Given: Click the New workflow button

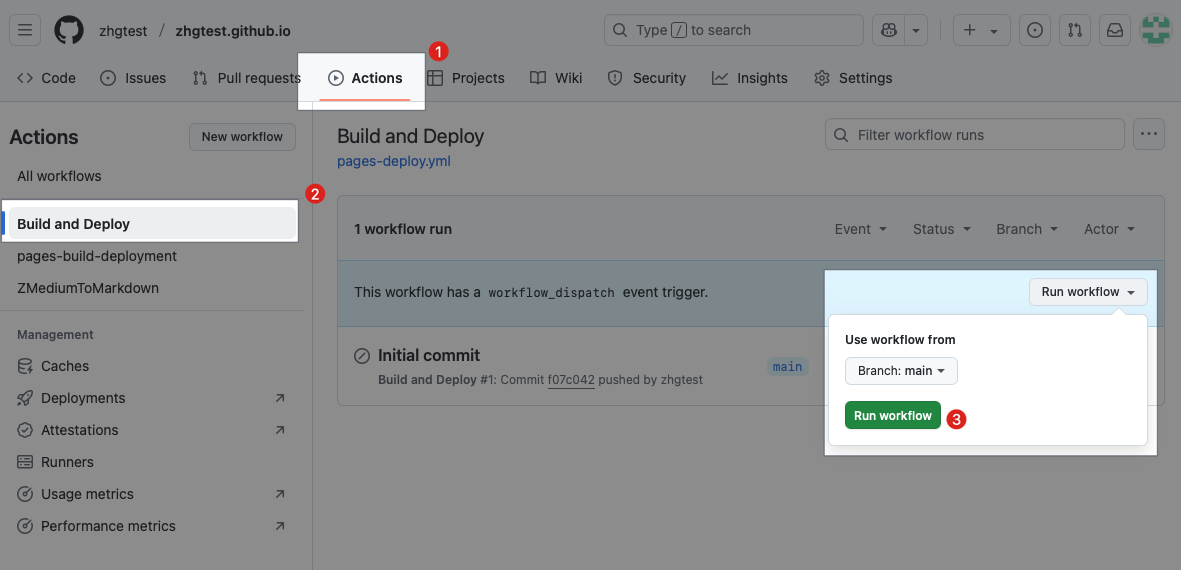Looking at the screenshot, I should tap(242, 137).
